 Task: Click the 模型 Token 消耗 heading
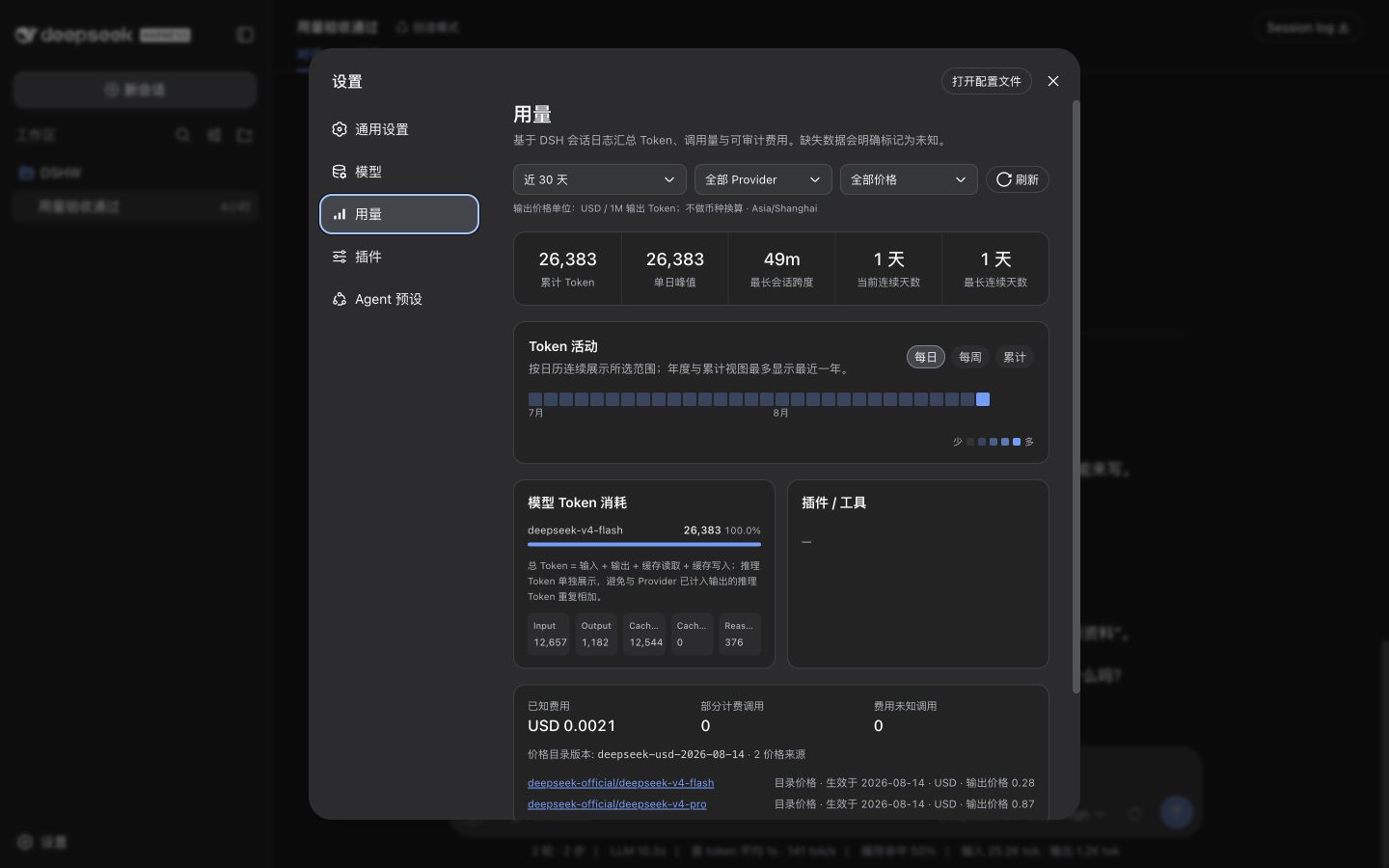point(577,502)
